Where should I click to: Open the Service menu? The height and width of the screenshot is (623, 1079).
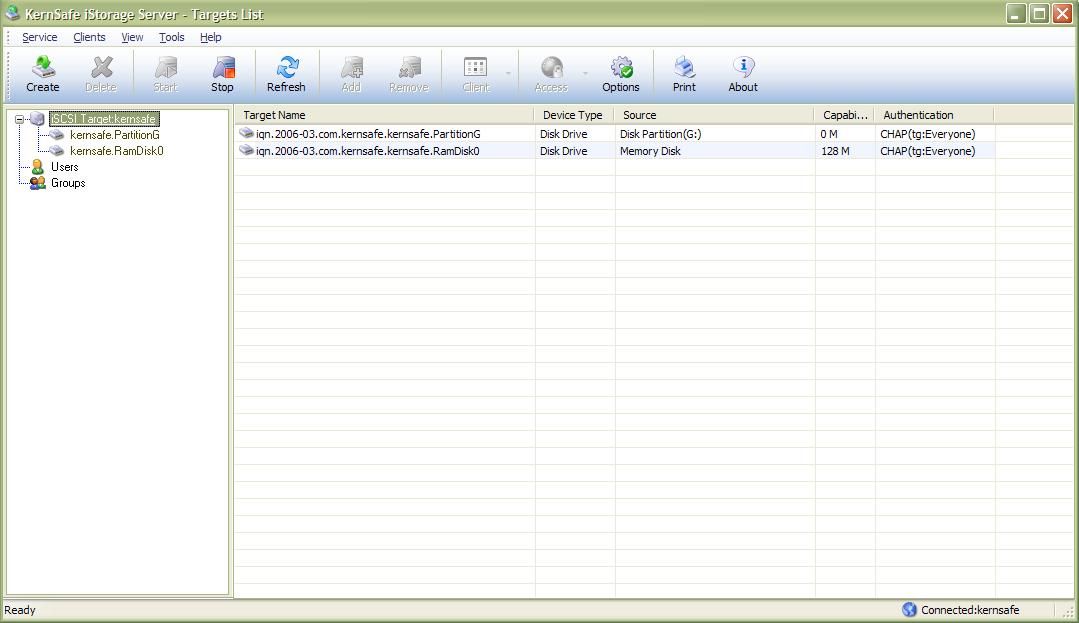[x=40, y=37]
